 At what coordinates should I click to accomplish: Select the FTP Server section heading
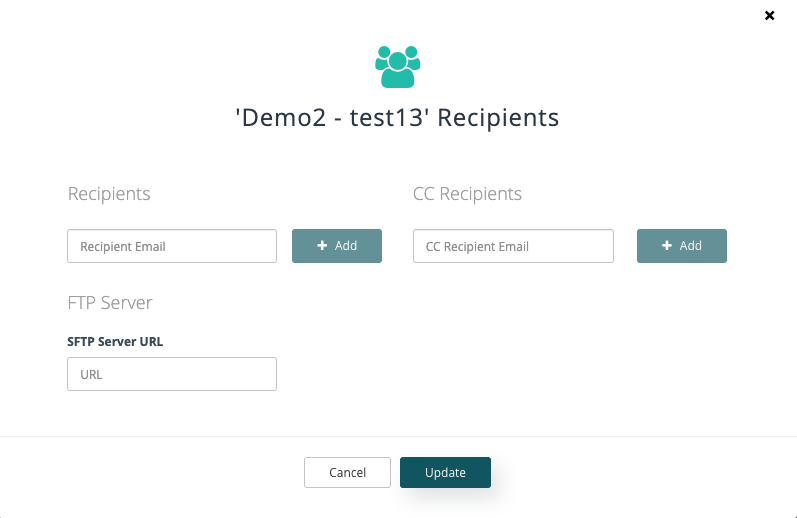(110, 303)
